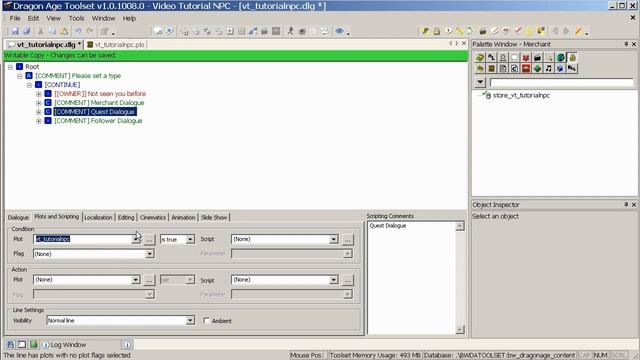Open the Condition Plot dropdown

(x=136, y=239)
